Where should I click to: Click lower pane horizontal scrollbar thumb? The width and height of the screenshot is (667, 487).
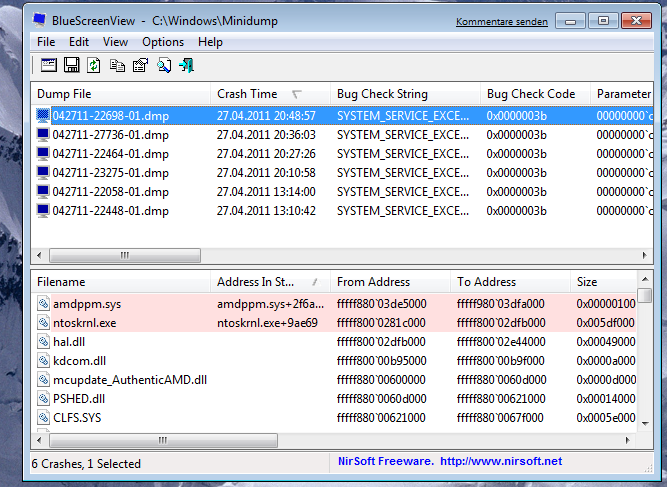[x=163, y=440]
